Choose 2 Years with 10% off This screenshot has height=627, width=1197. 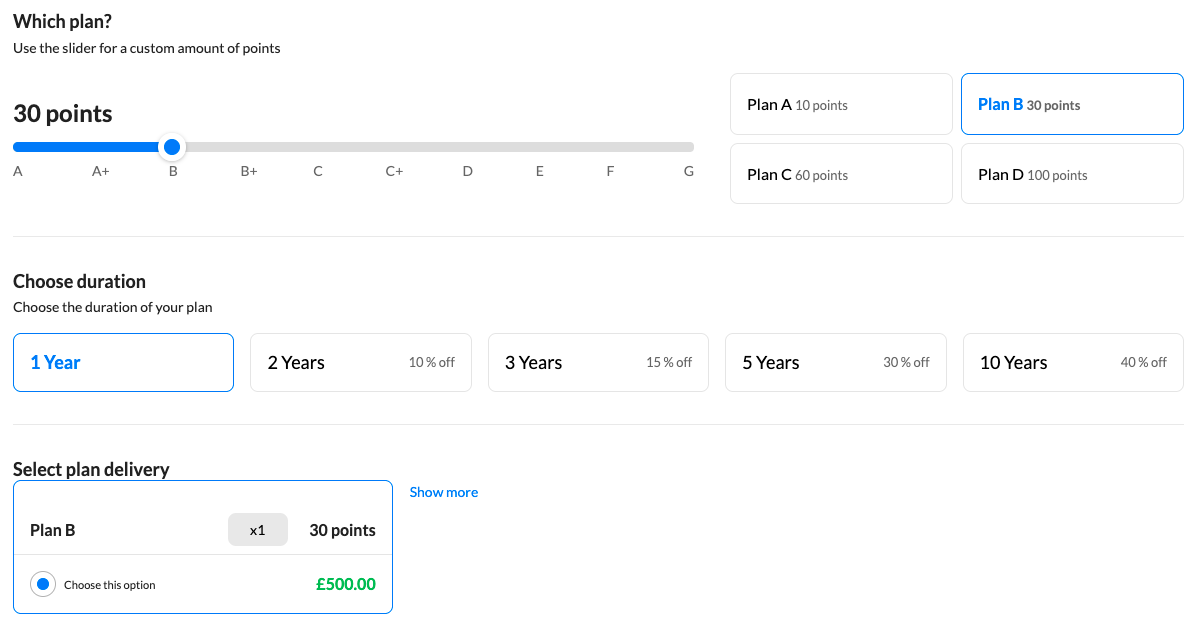pyautogui.click(x=361, y=362)
